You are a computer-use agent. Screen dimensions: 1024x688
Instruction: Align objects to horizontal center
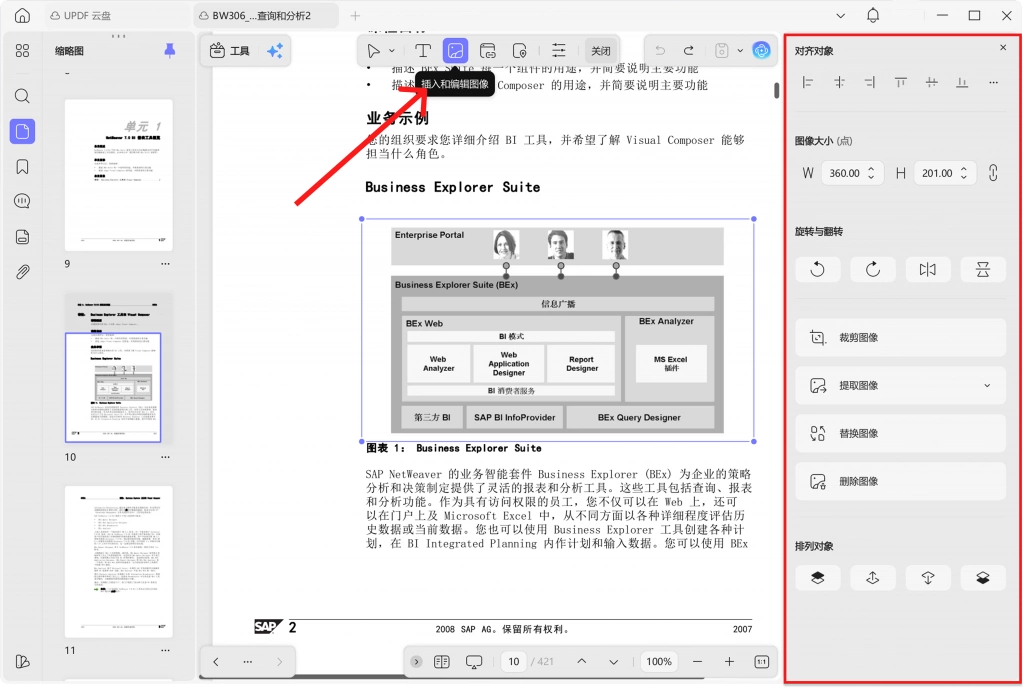click(839, 82)
